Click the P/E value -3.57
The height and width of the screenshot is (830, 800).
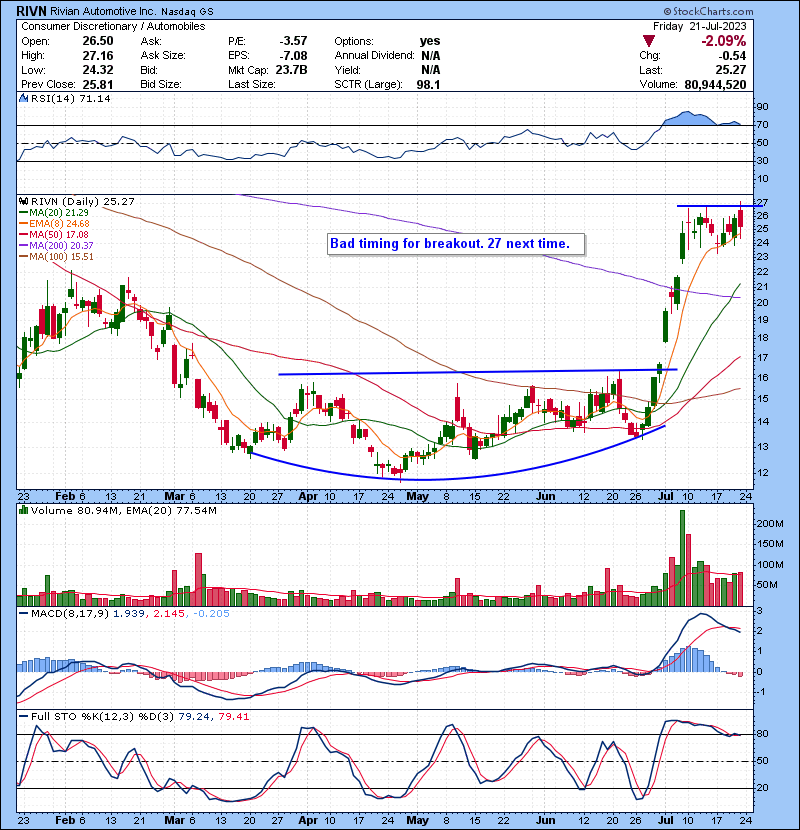(293, 41)
